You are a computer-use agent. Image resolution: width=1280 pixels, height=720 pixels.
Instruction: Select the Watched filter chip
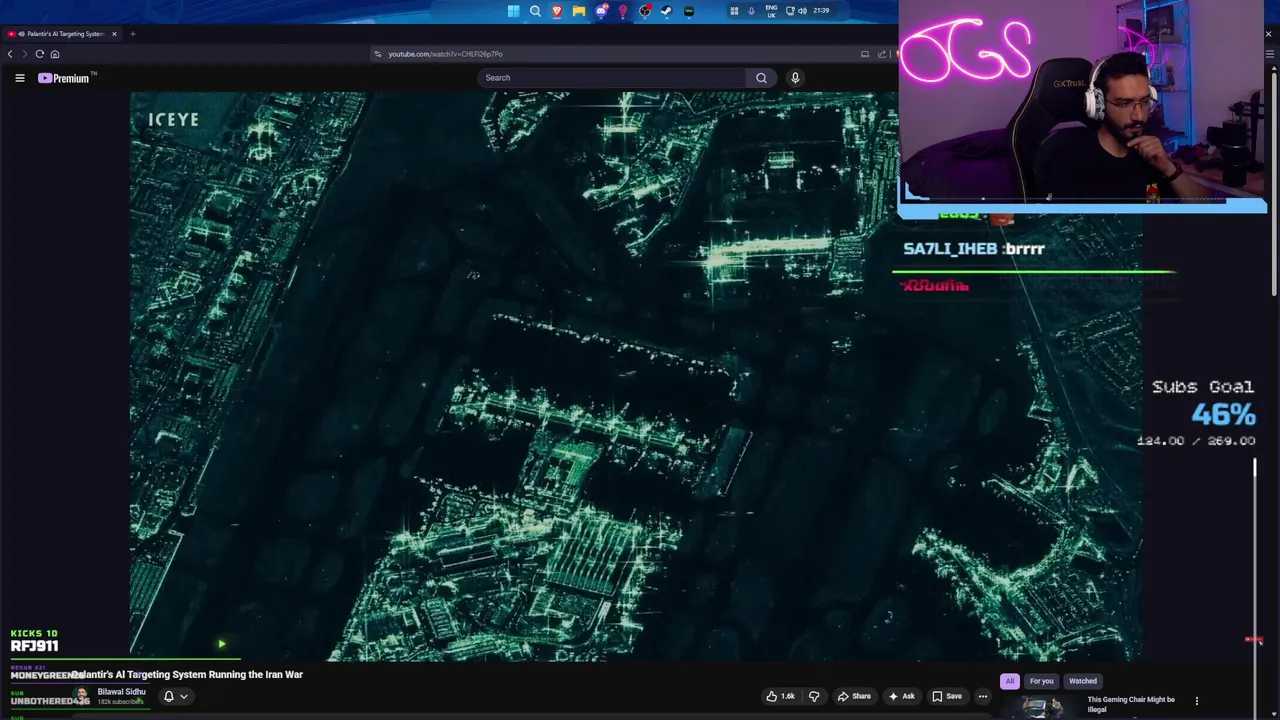point(1083,681)
